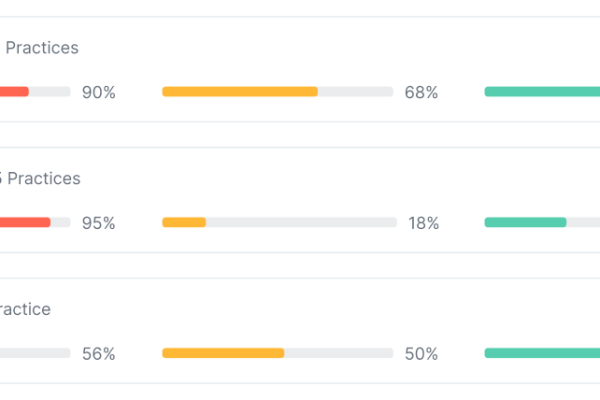Image resolution: width=600 pixels, height=400 pixels.
Task: Select the 95% percentage label
Action: (x=99, y=223)
